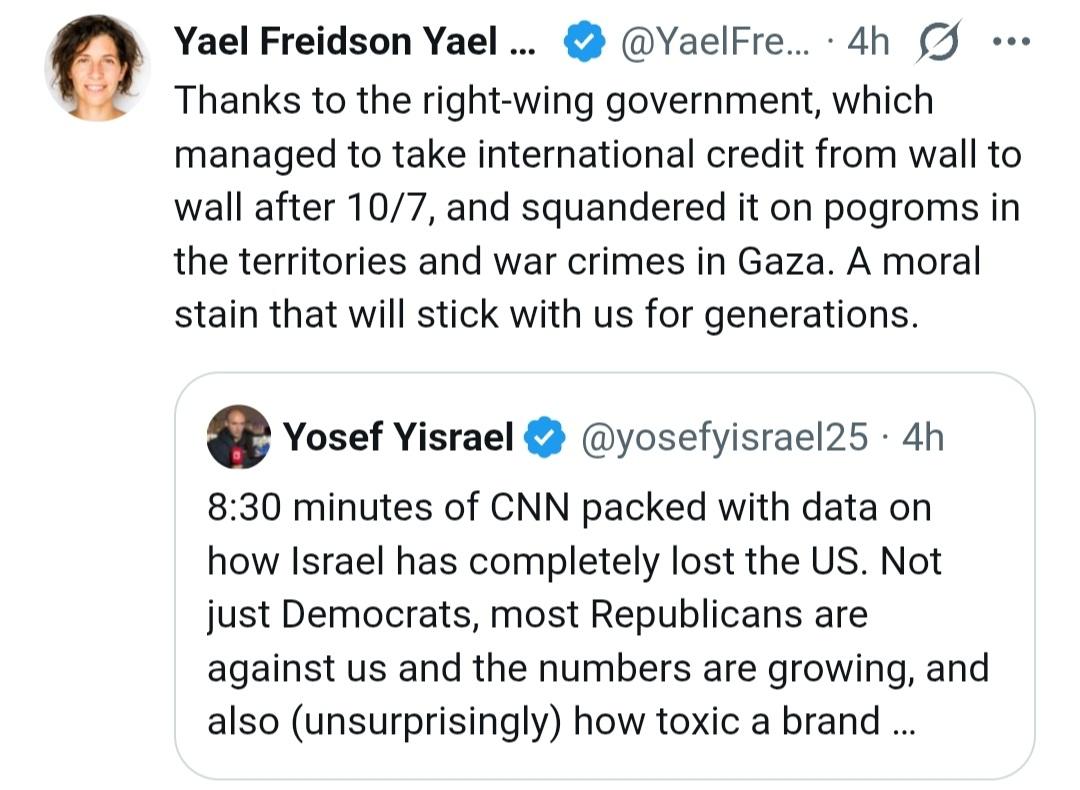Open Yael Freidson's profile picture
This screenshot has width=1080, height=790.
pyautogui.click(x=96, y=66)
